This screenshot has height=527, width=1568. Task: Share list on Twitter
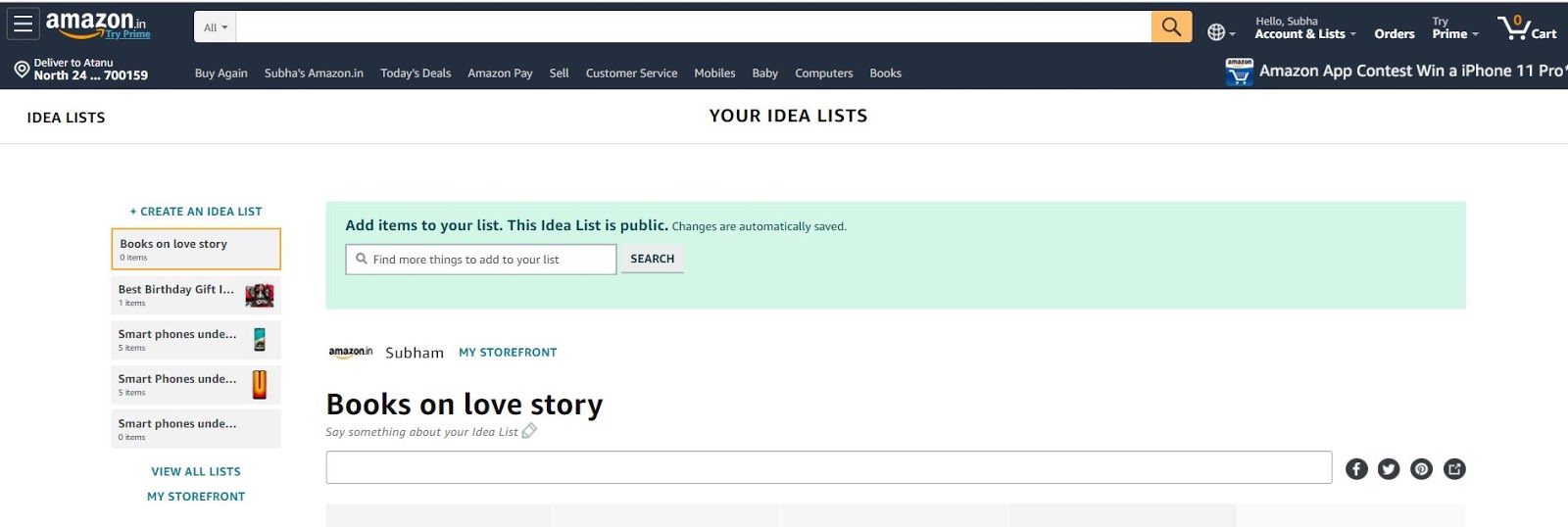(x=1389, y=469)
